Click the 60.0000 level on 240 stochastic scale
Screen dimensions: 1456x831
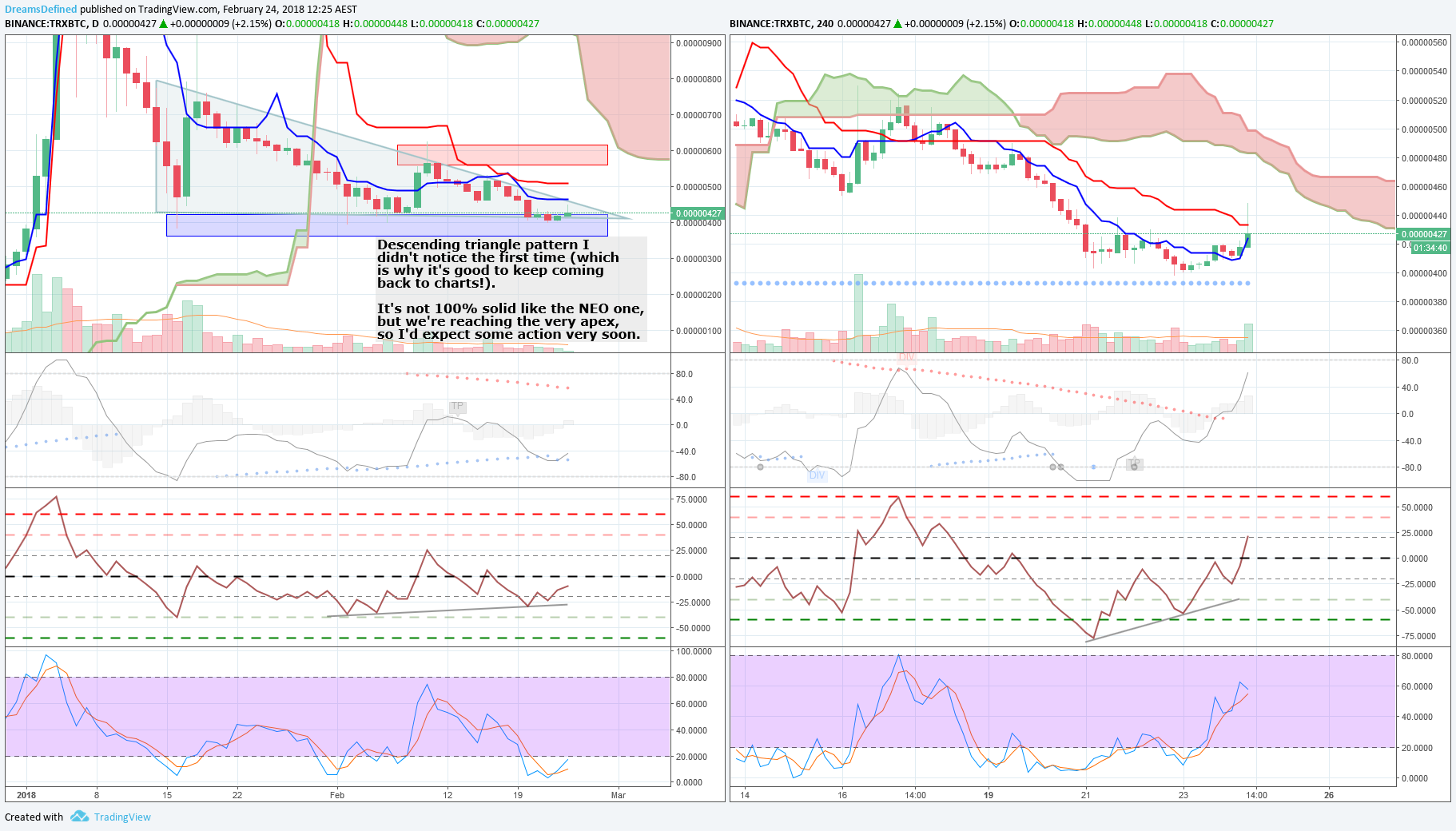[x=1417, y=686]
